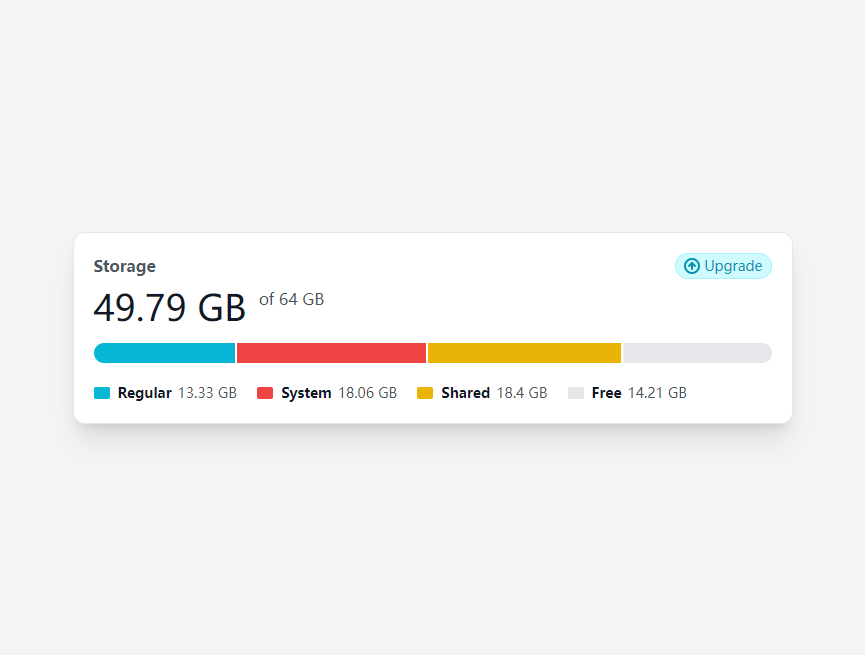Click the Upgrade button
This screenshot has width=865, height=655.
point(723,266)
